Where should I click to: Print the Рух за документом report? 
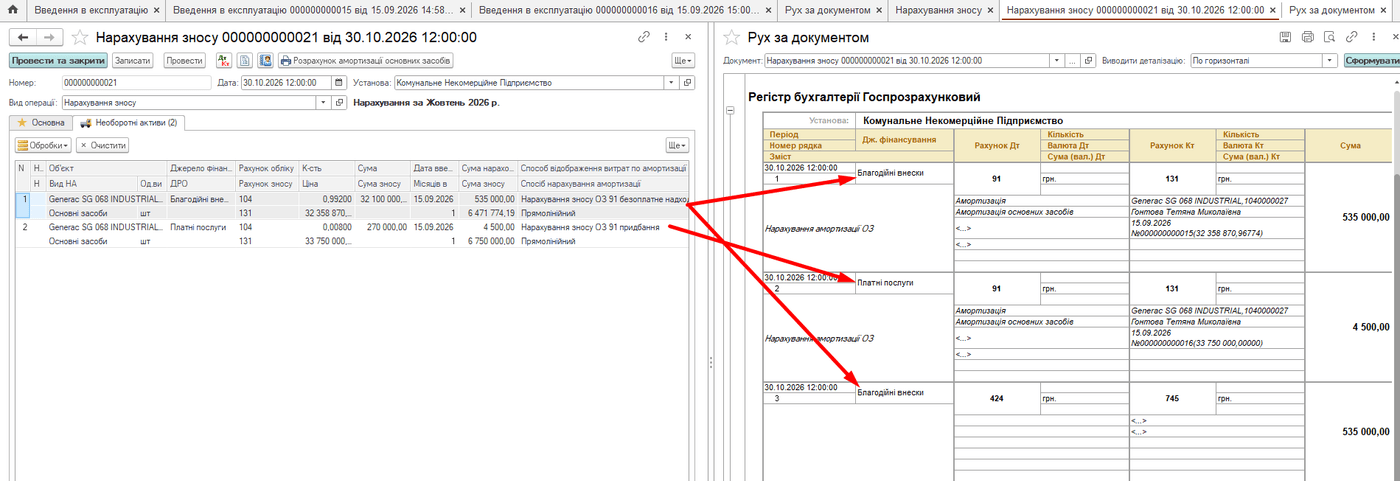[1307, 38]
